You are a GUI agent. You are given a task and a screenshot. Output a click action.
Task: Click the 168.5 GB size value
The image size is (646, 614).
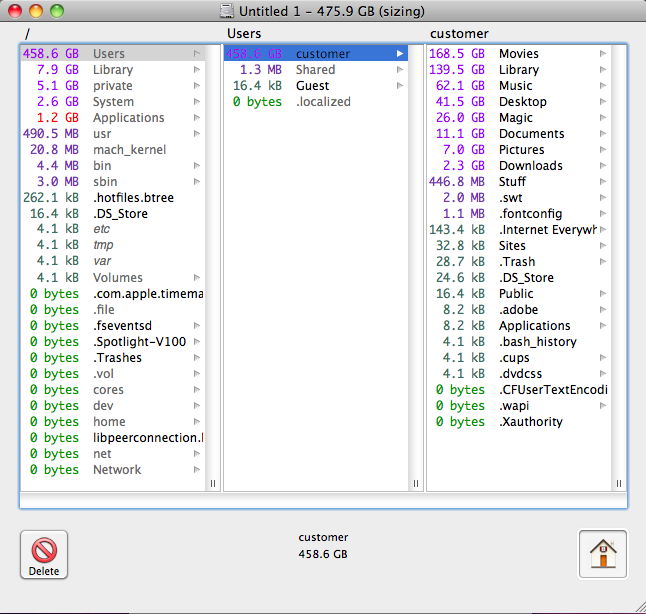[x=457, y=54]
